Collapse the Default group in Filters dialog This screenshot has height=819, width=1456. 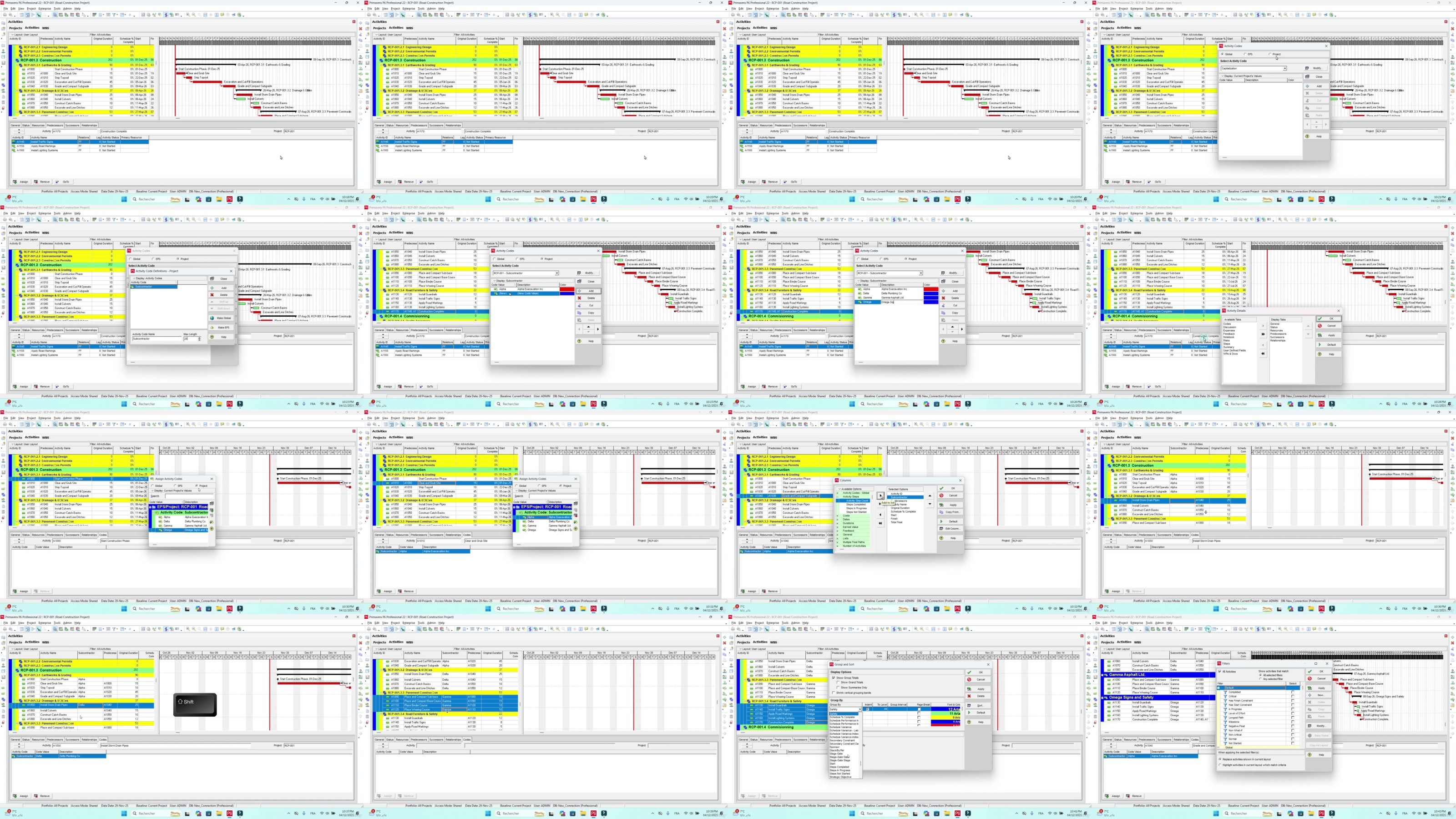[x=1218, y=688]
